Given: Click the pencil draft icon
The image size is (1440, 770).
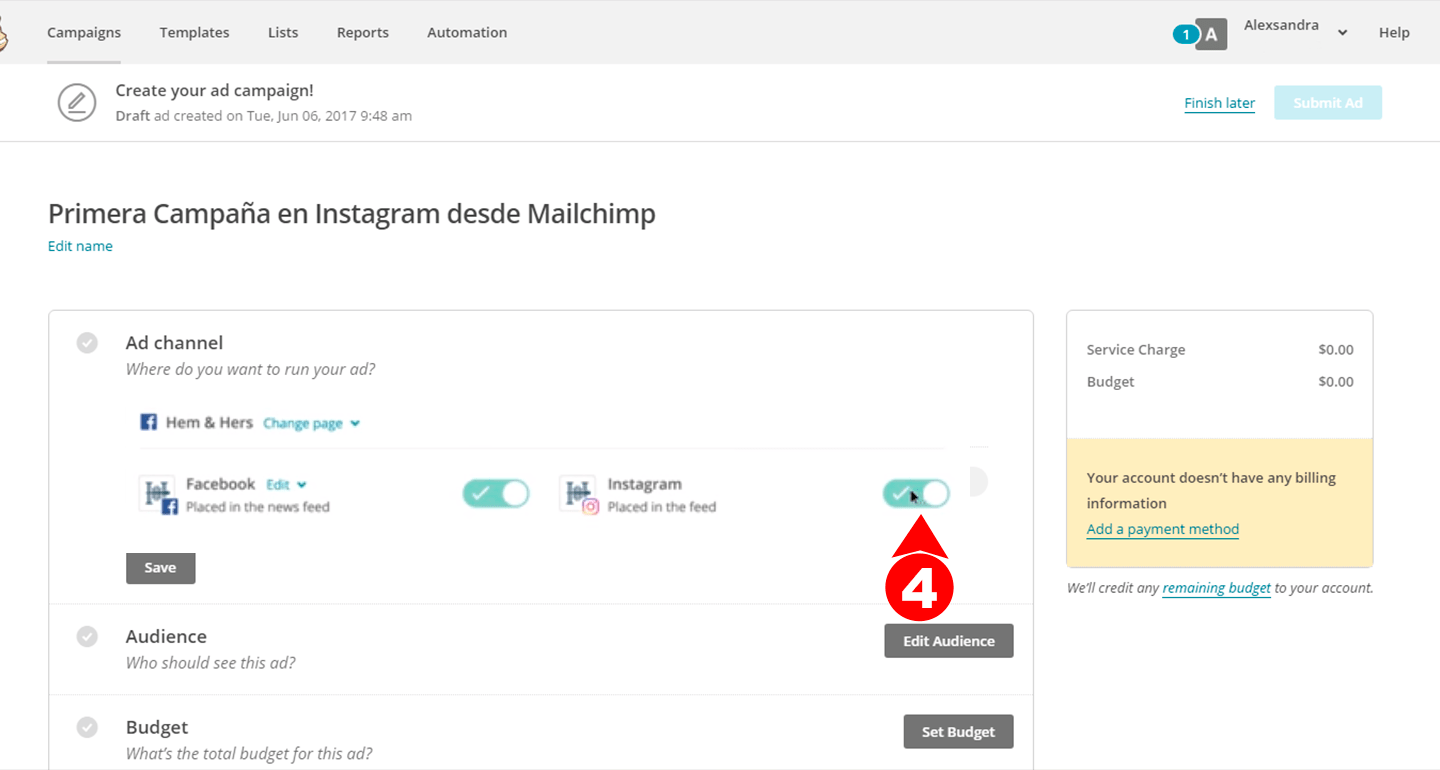Looking at the screenshot, I should coord(77,103).
